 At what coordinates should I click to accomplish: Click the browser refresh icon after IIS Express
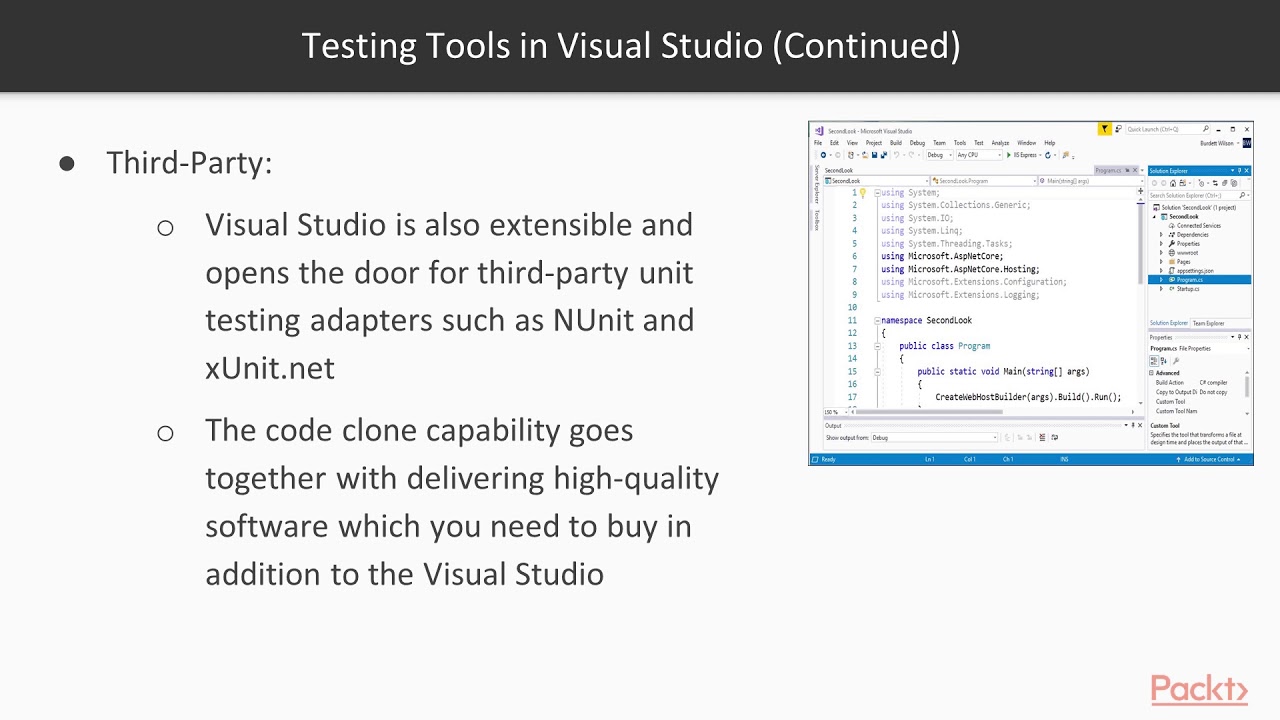(x=1048, y=155)
